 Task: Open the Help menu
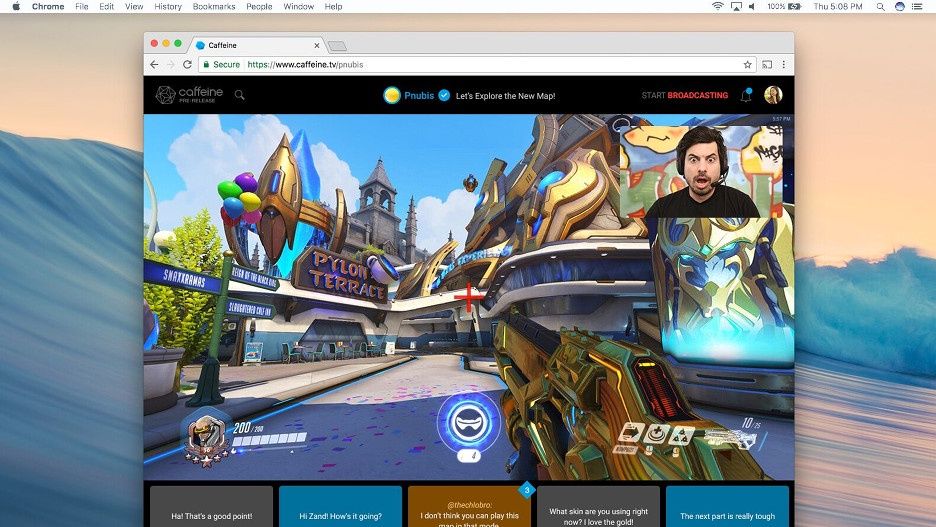[x=333, y=7]
